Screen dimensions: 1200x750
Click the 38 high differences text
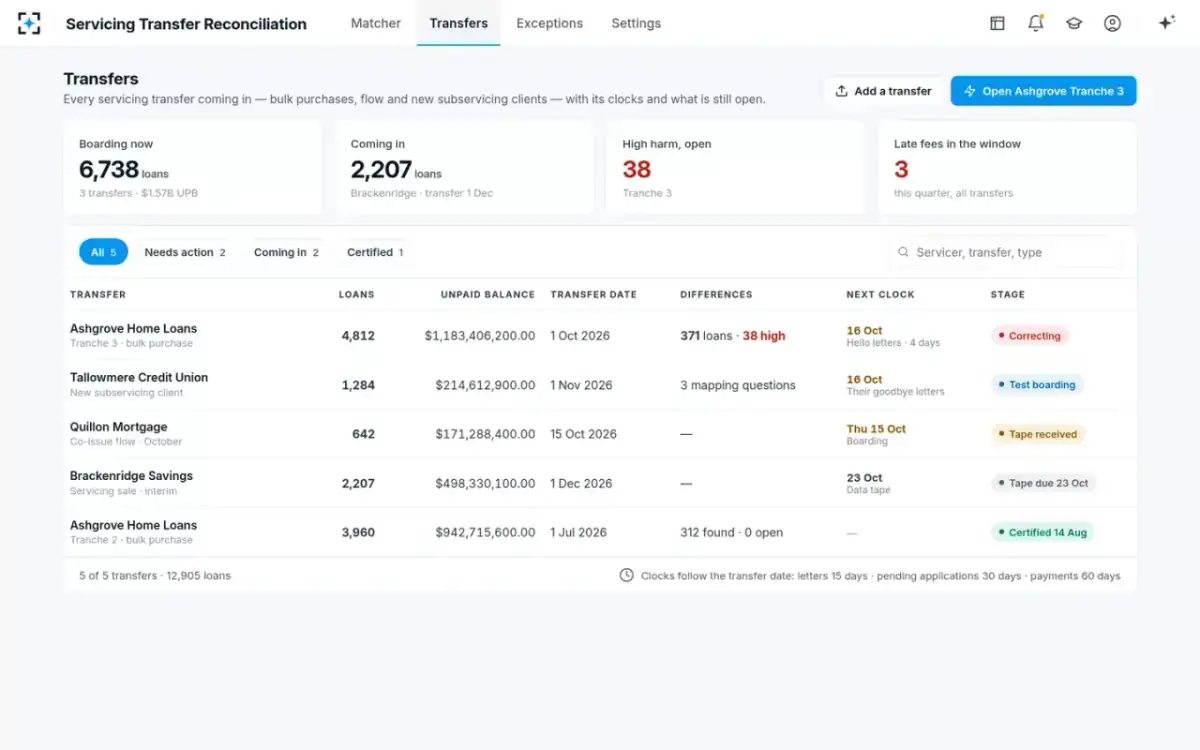764,336
